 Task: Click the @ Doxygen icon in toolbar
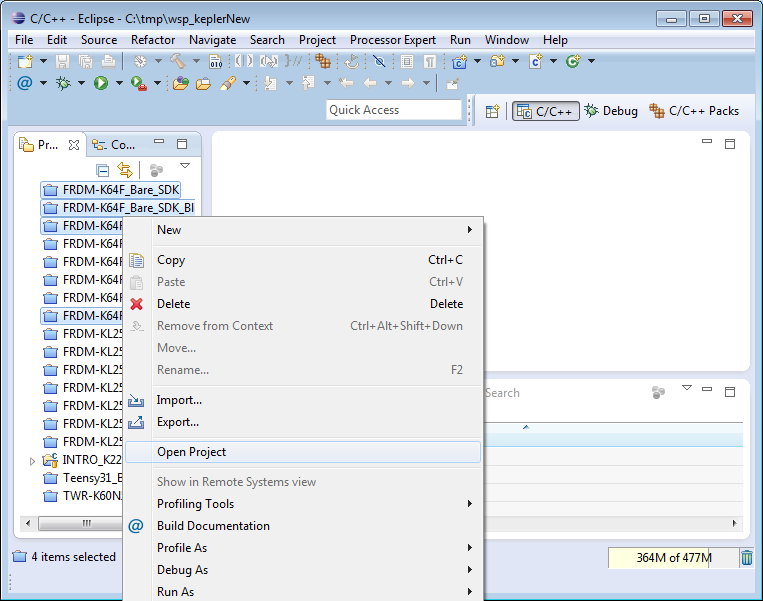tap(25, 84)
